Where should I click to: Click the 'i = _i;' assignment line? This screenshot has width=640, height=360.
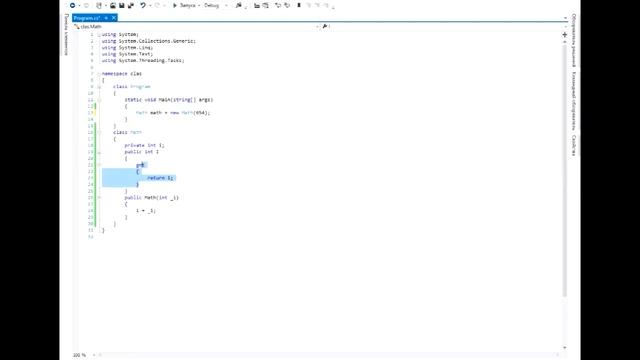pos(146,211)
